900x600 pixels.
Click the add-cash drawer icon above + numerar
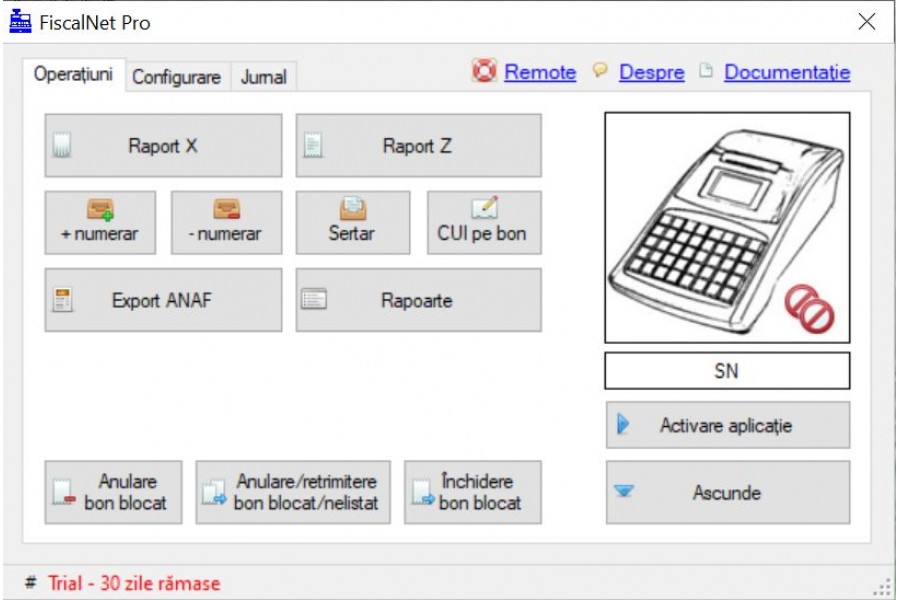[100, 210]
